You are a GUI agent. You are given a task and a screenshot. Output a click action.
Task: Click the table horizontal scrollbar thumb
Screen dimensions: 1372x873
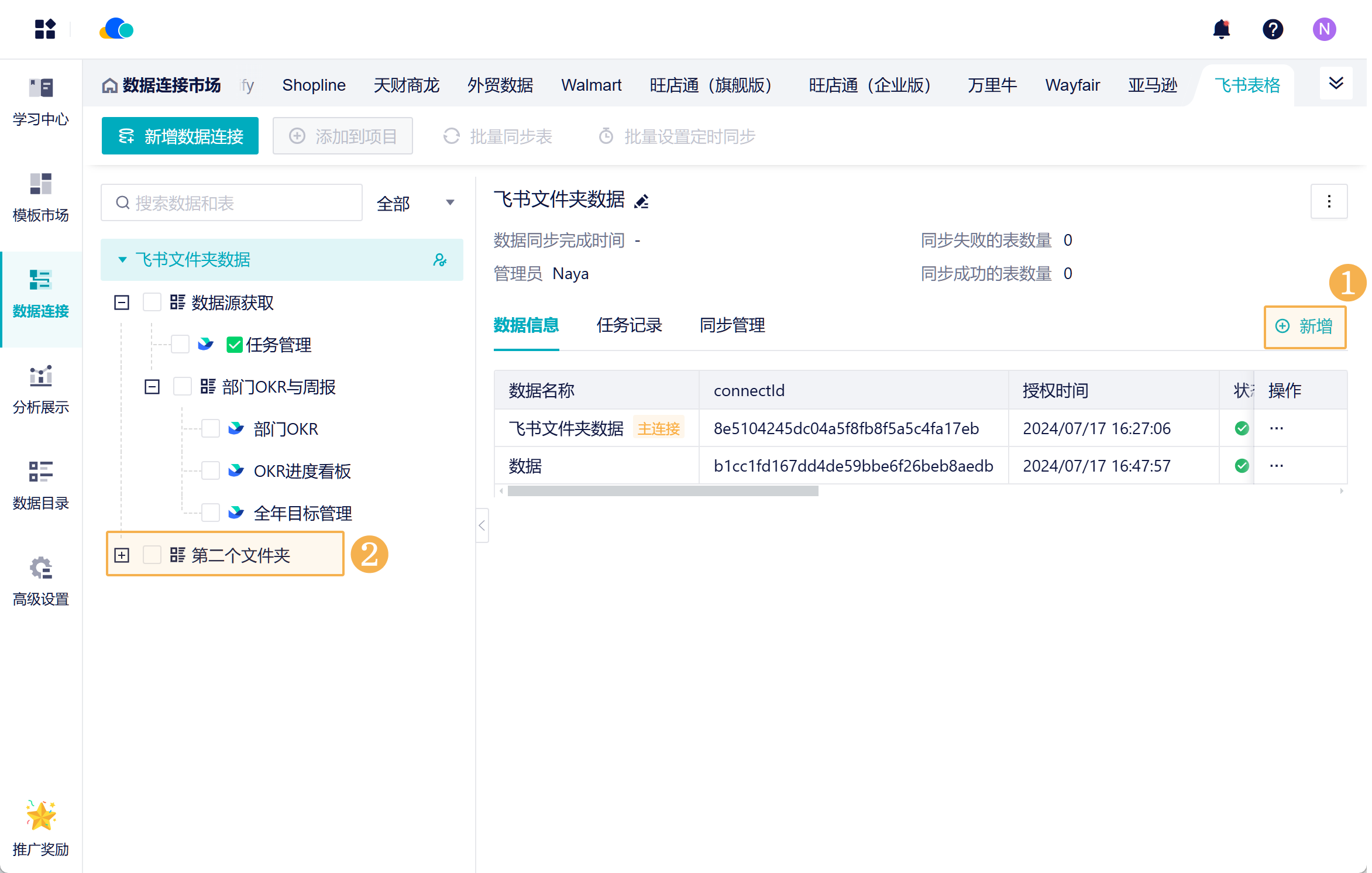[x=663, y=491]
